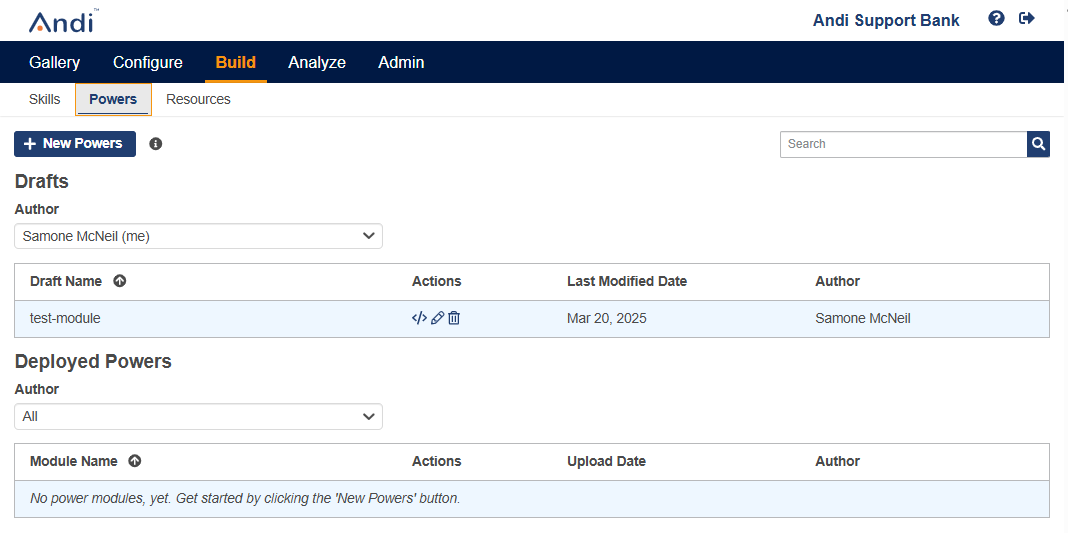
Task: Open code view for test-module draft
Action: tap(419, 318)
